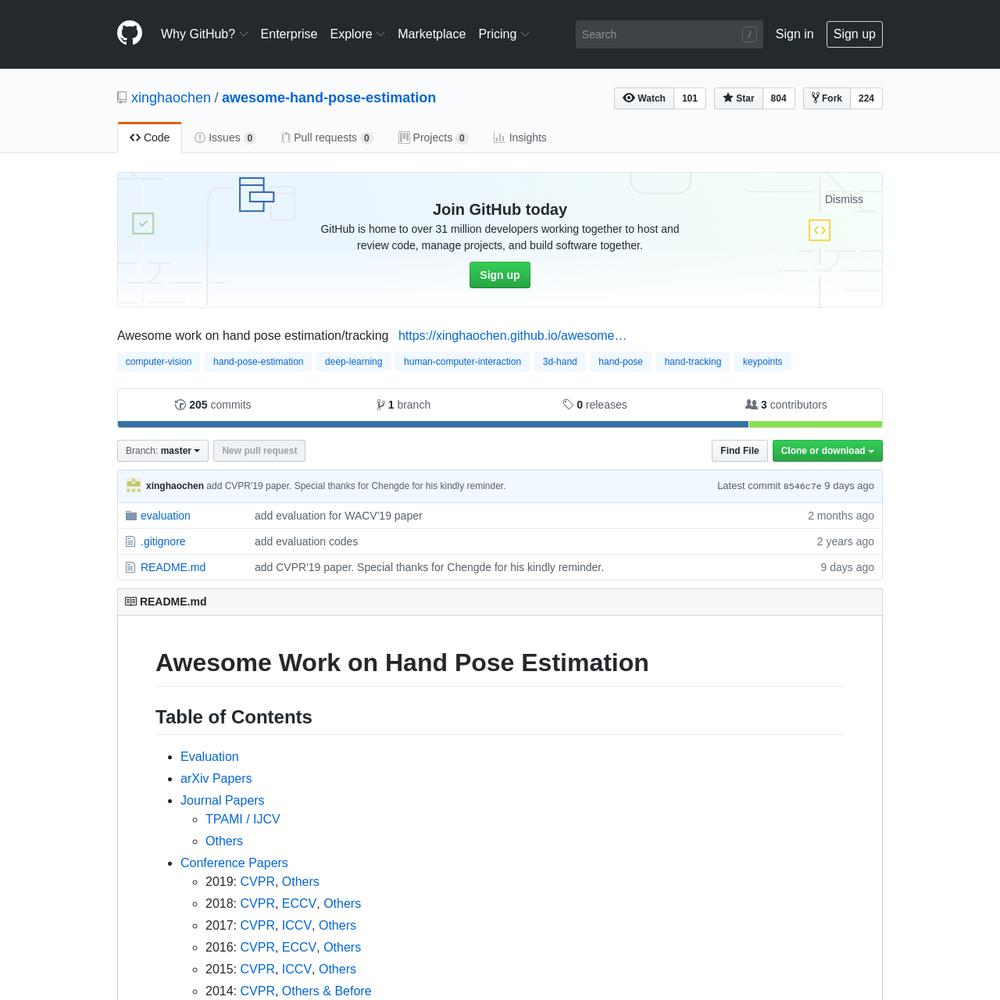1000x1000 pixels.
Task: Open the 804 stargazers count
Action: point(778,98)
